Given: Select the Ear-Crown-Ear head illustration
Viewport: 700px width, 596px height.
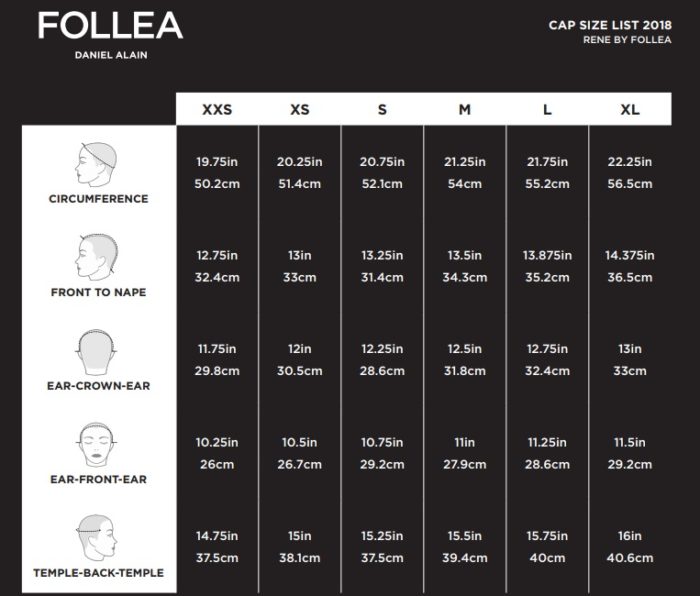Looking at the screenshot, I should click(96, 353).
